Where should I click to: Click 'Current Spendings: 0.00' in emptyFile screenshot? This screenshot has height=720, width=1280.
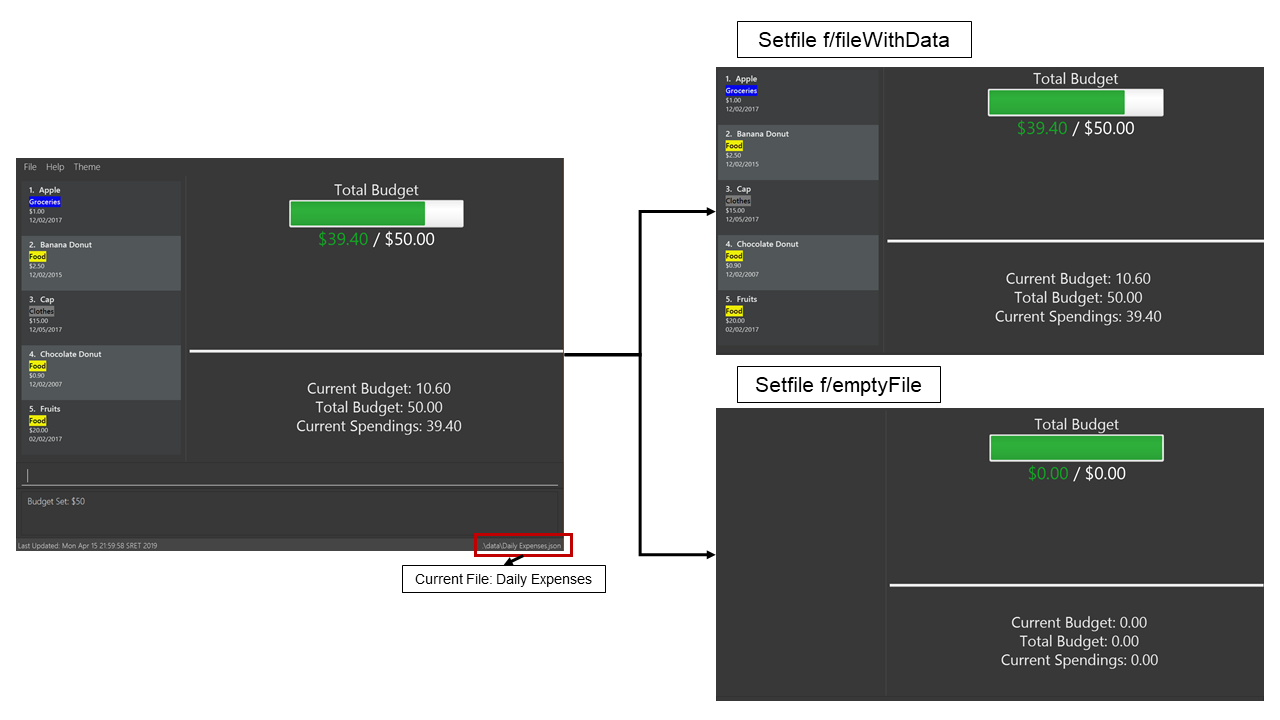[1079, 660]
